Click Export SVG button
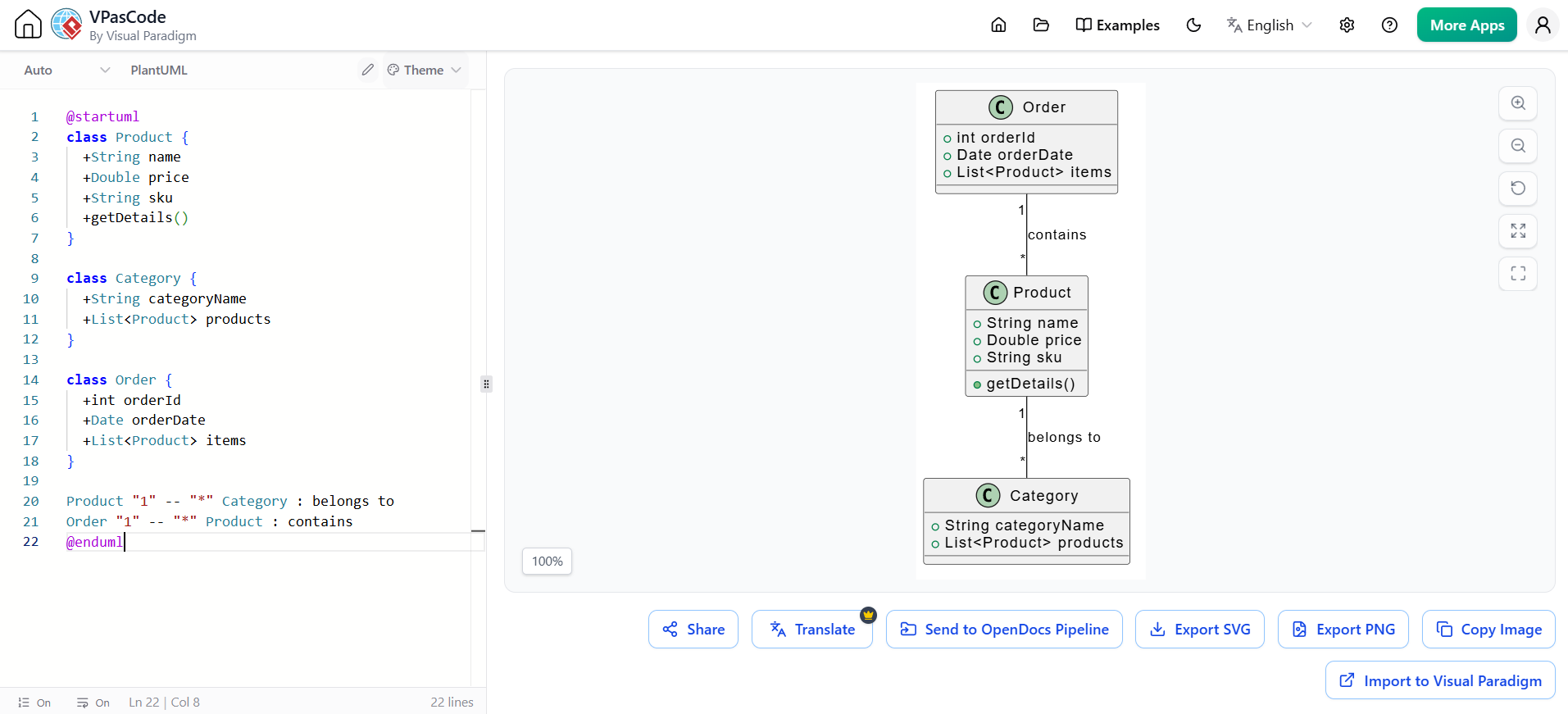 (1200, 630)
